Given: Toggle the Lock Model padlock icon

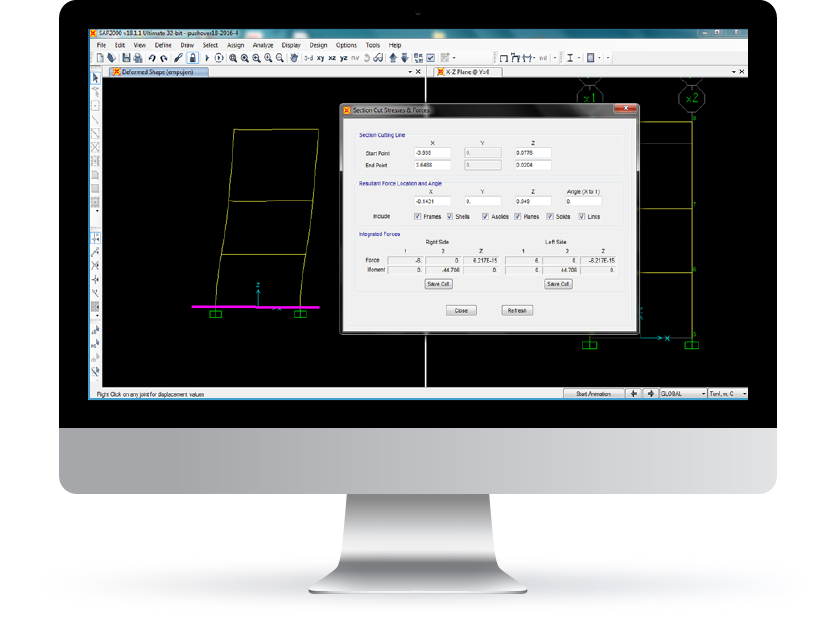Looking at the screenshot, I should (x=192, y=58).
